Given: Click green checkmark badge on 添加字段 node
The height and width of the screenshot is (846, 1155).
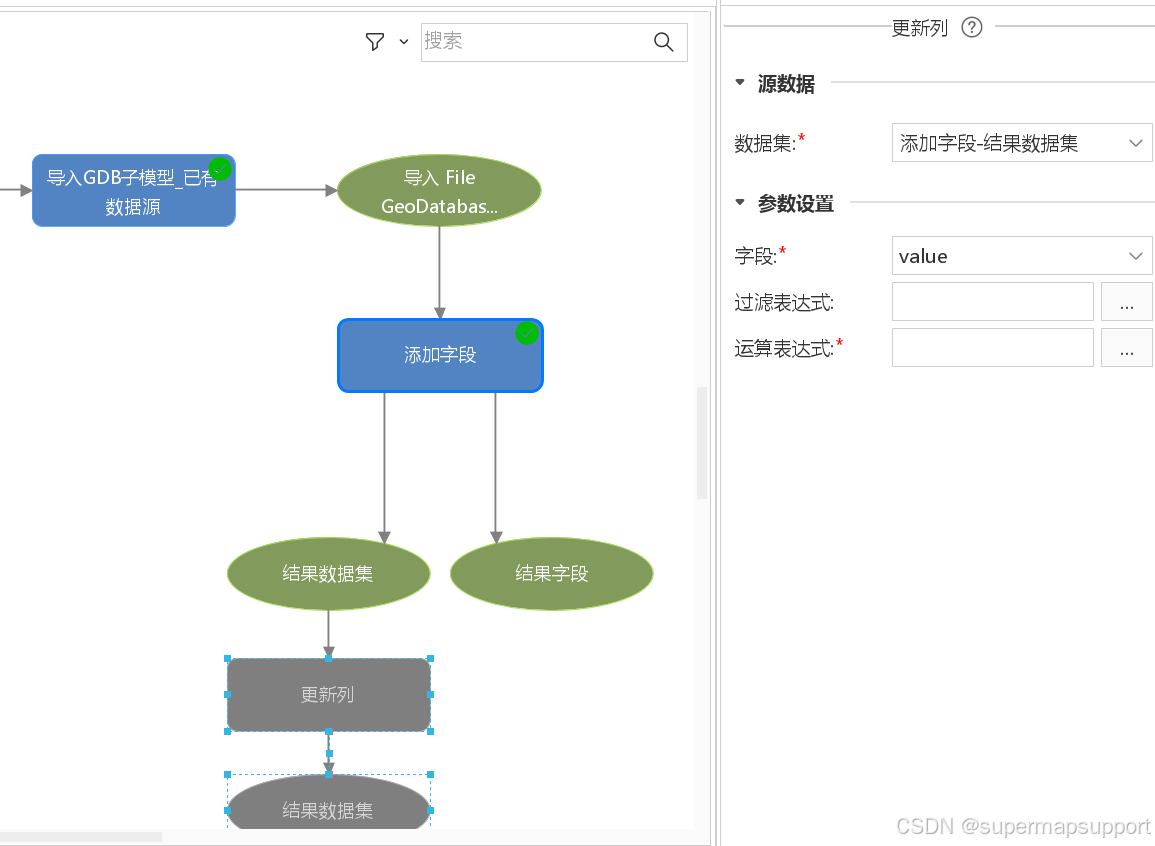Looking at the screenshot, I should click(527, 334).
